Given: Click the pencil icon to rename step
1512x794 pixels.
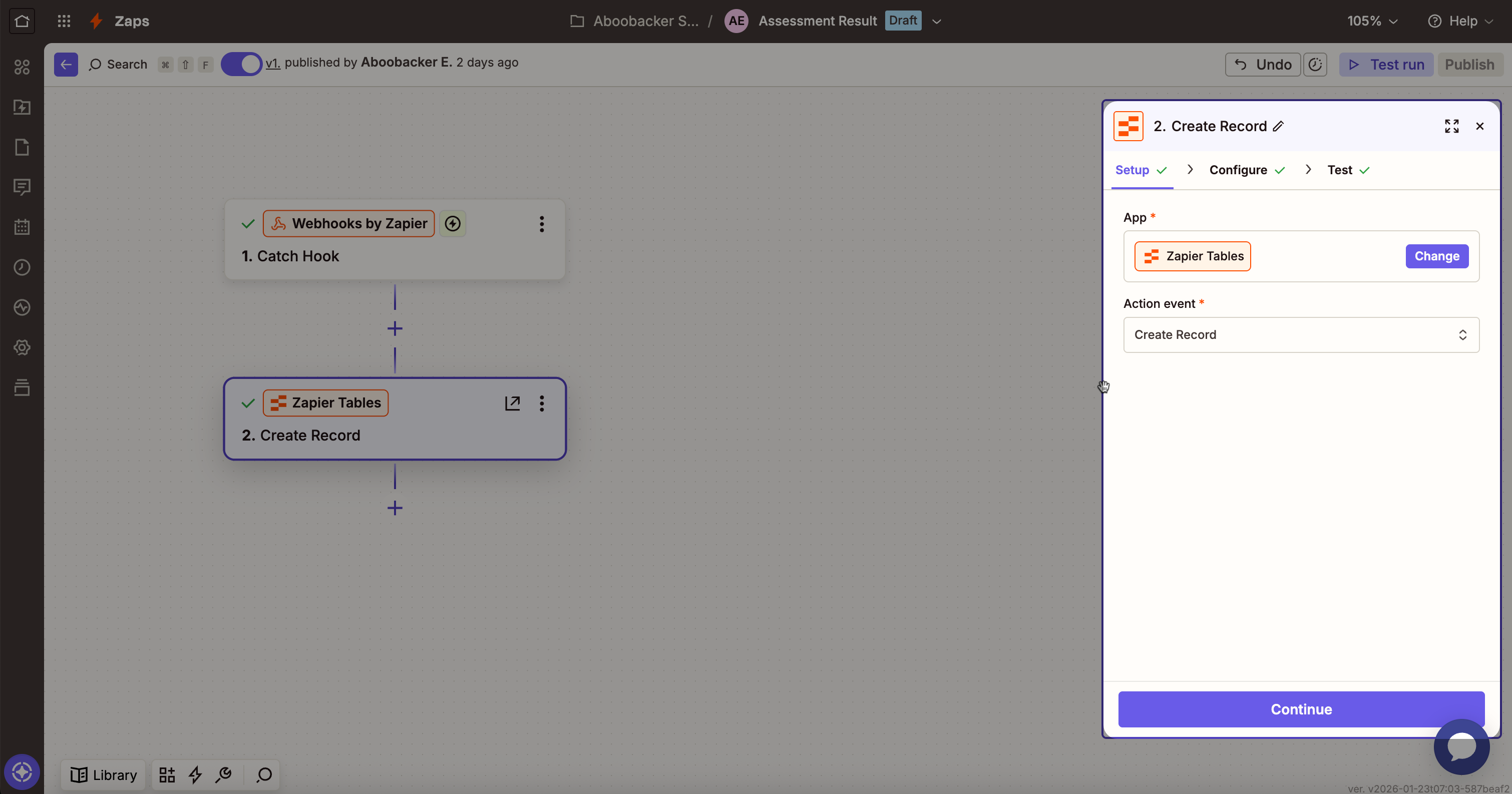Looking at the screenshot, I should pos(1278,126).
